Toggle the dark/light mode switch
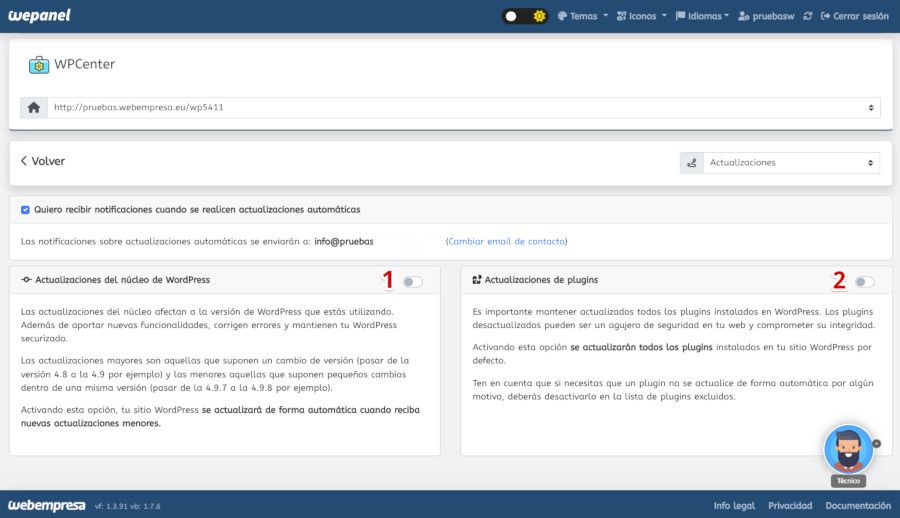The image size is (900, 518). click(525, 16)
